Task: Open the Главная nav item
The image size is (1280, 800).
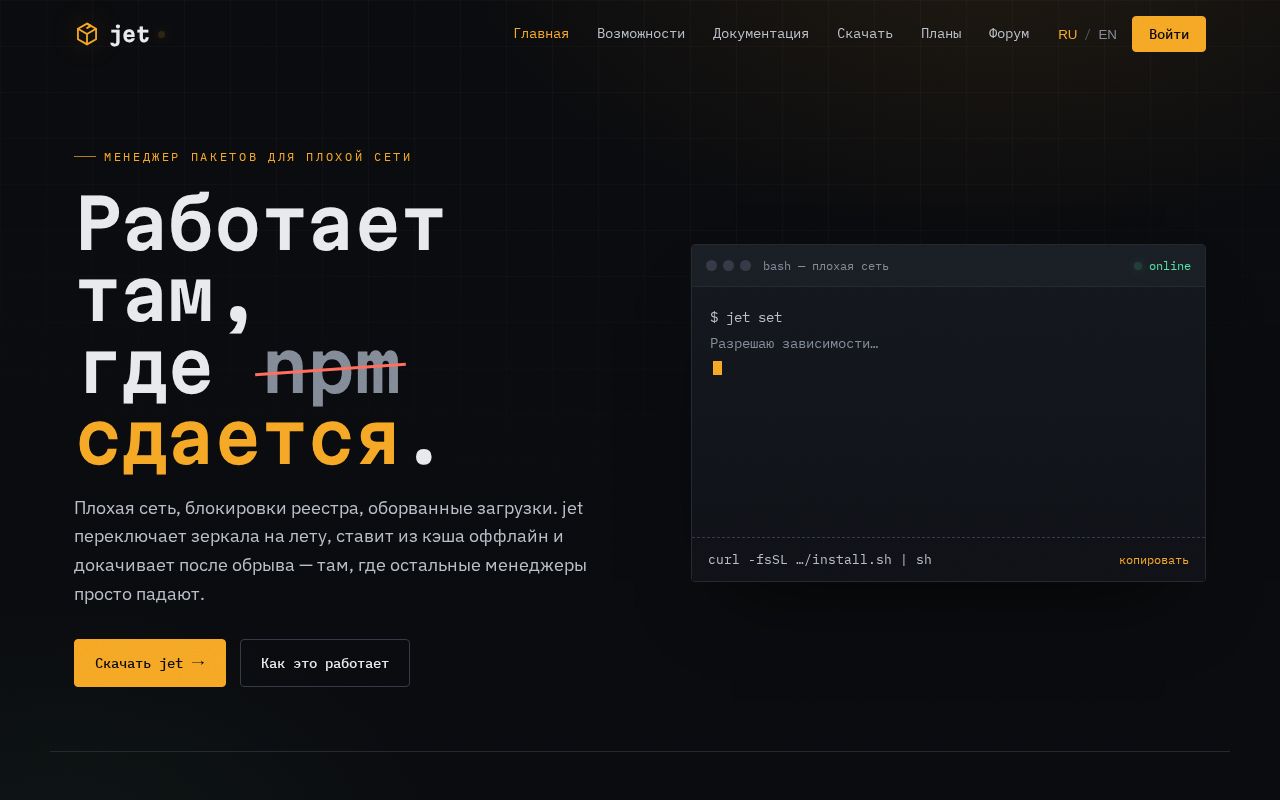Action: tap(541, 34)
